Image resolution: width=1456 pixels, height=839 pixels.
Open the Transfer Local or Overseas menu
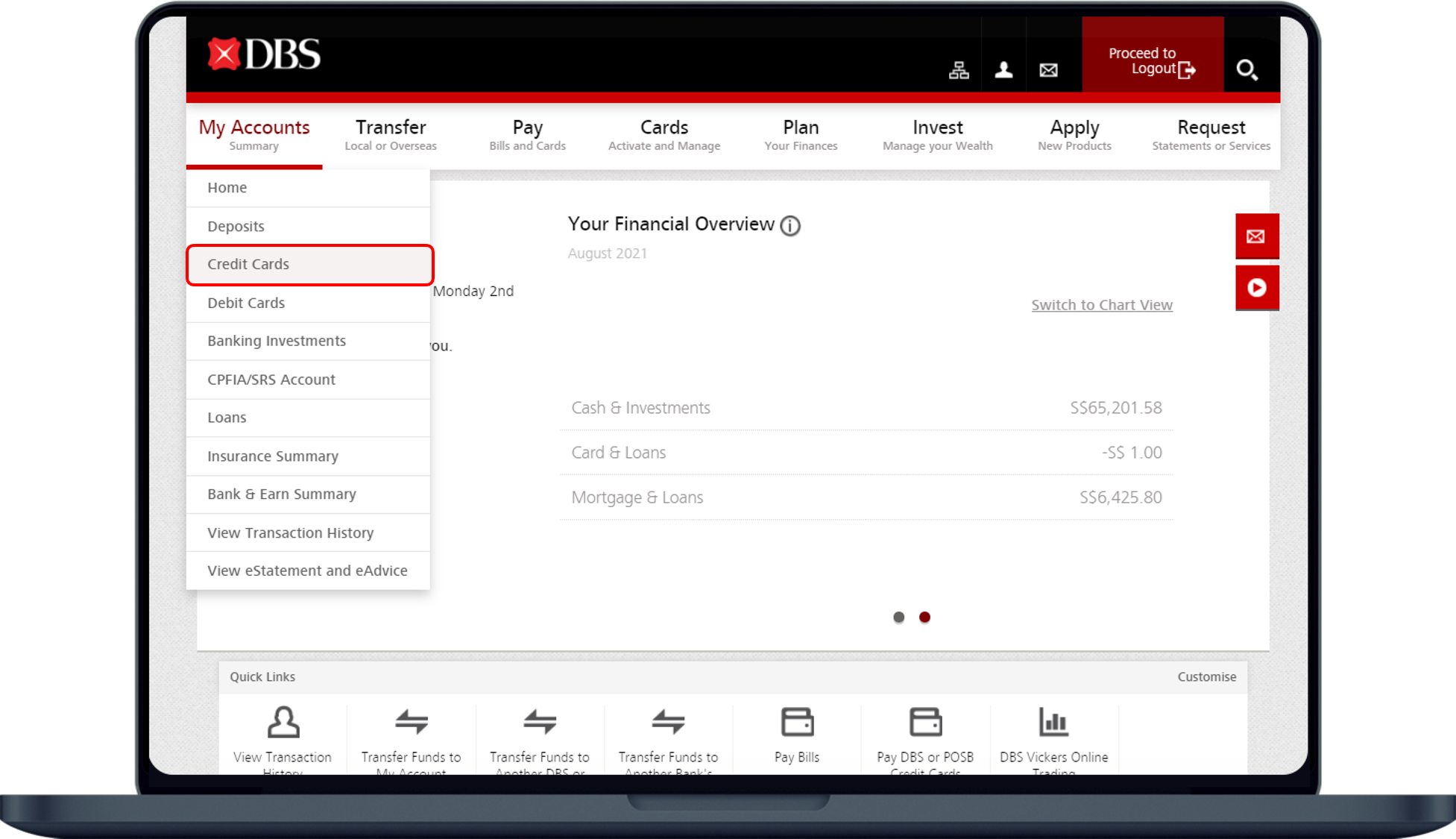(x=391, y=135)
